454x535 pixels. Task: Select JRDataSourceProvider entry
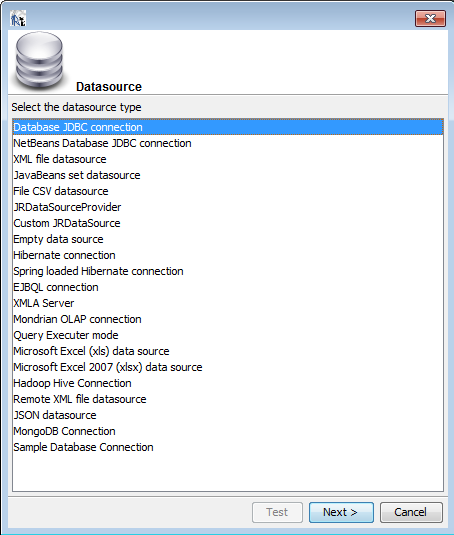pos(228,207)
